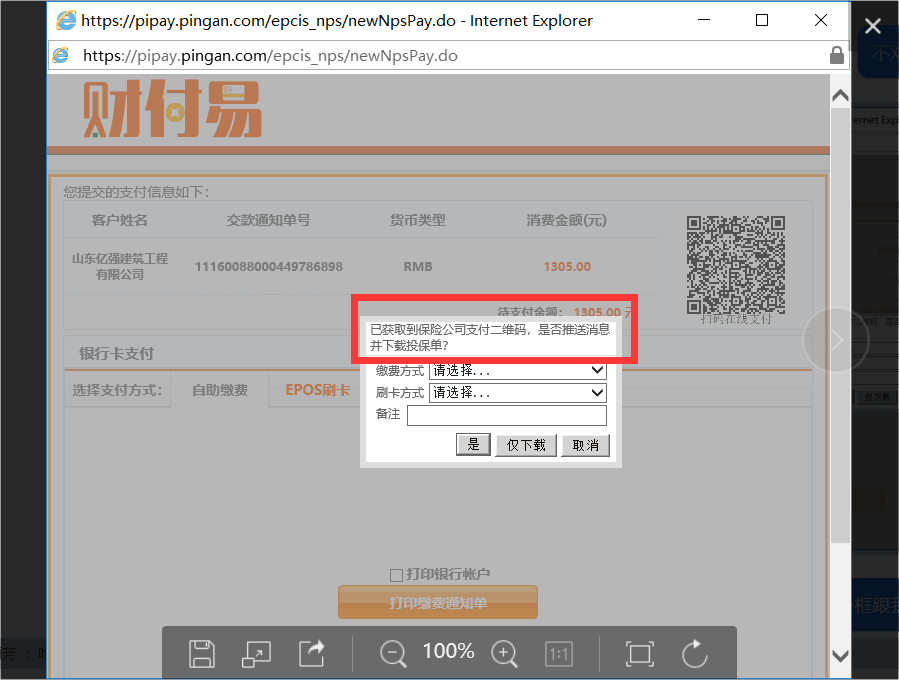Click the share/forward arrow icon
The height and width of the screenshot is (680, 899).
pos(311,653)
